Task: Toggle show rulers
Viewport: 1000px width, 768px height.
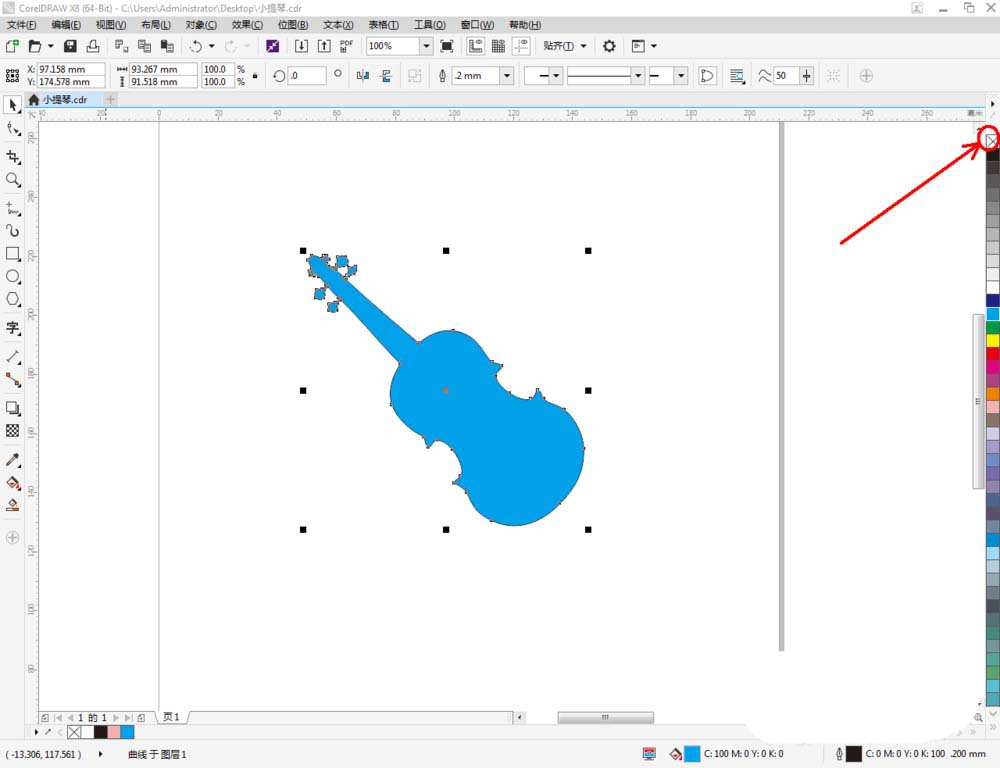Action: point(475,46)
